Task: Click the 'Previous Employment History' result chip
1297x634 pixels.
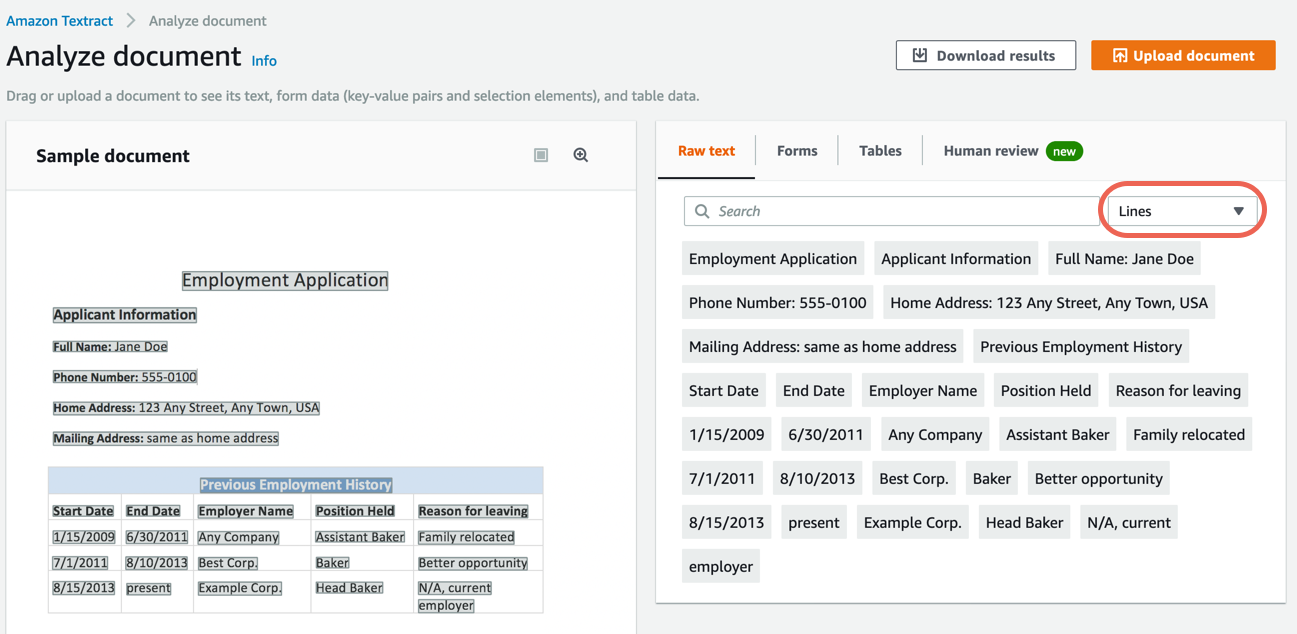Action: [1081, 347]
